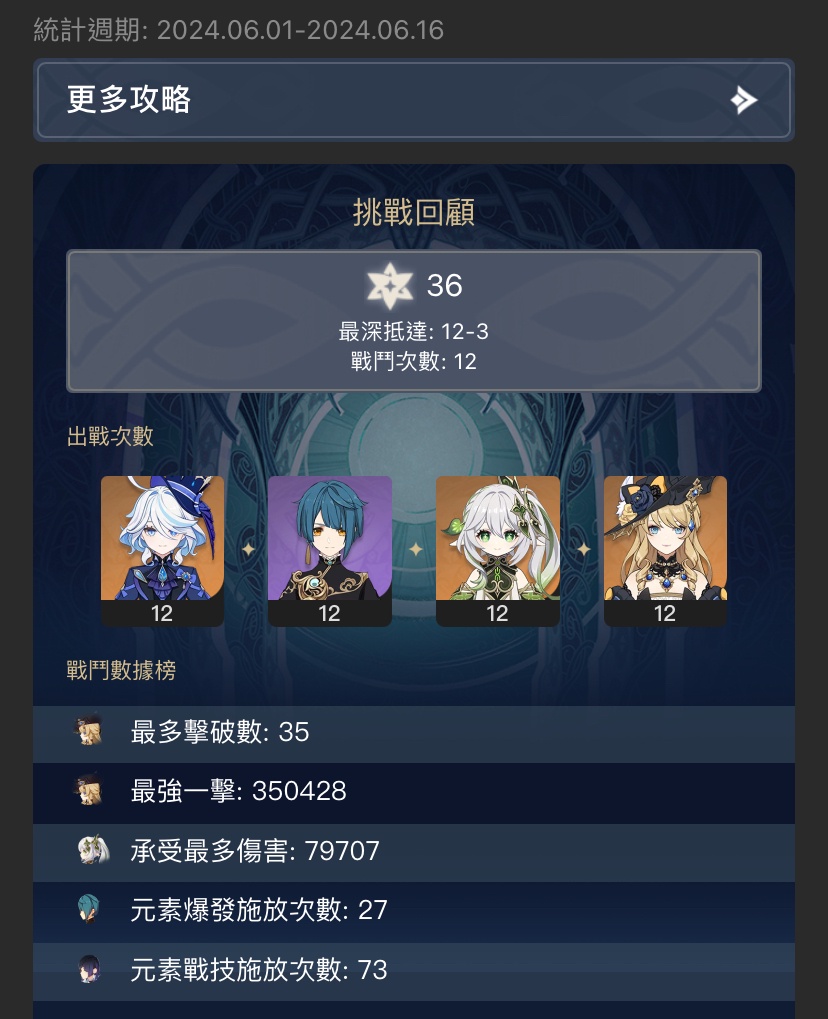The image size is (828, 1019).
Task: Select the 承受最多傷害: 79707 row
Action: pos(414,853)
